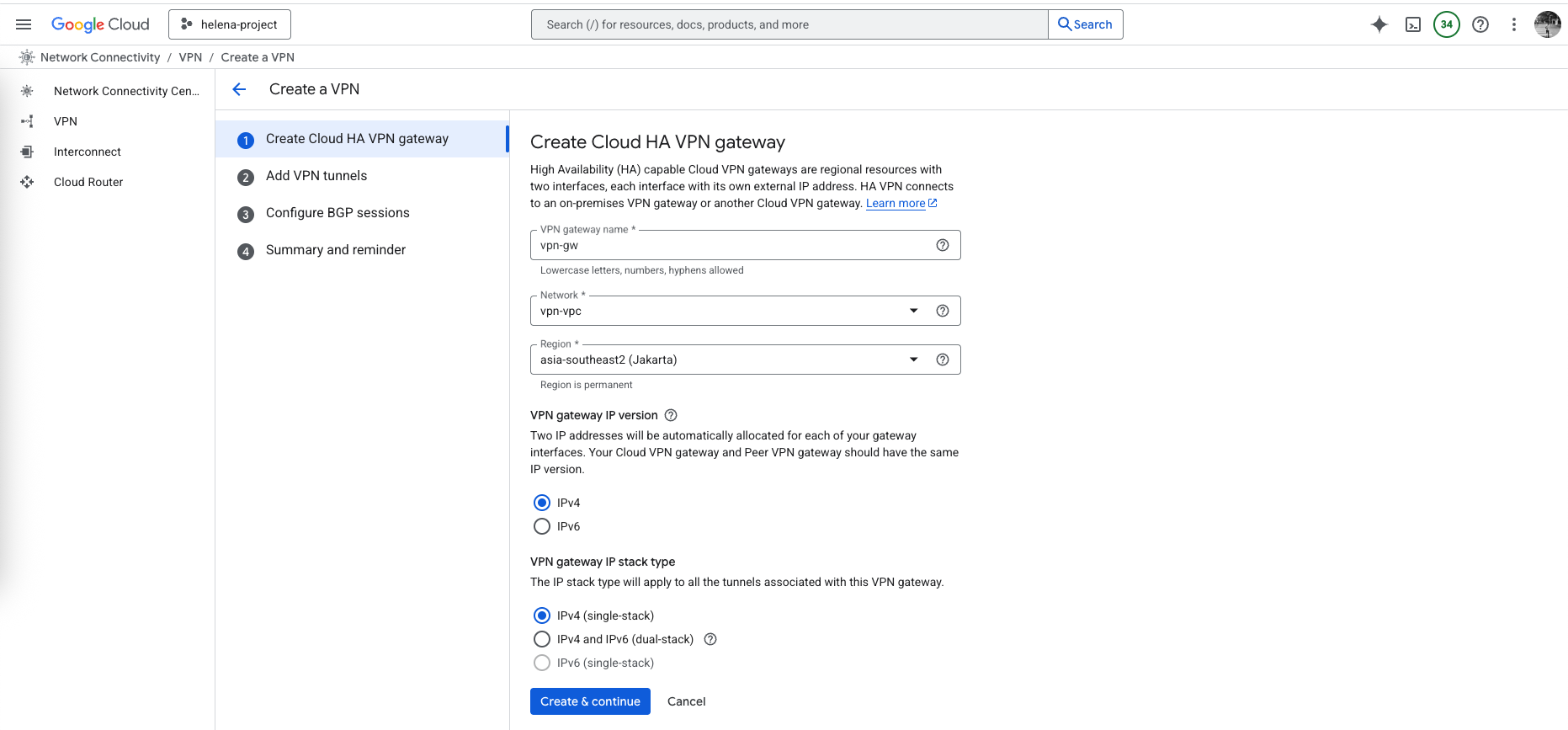Open the three-dot settings menu
Viewport: 1568px width, 730px height.
(x=1513, y=24)
